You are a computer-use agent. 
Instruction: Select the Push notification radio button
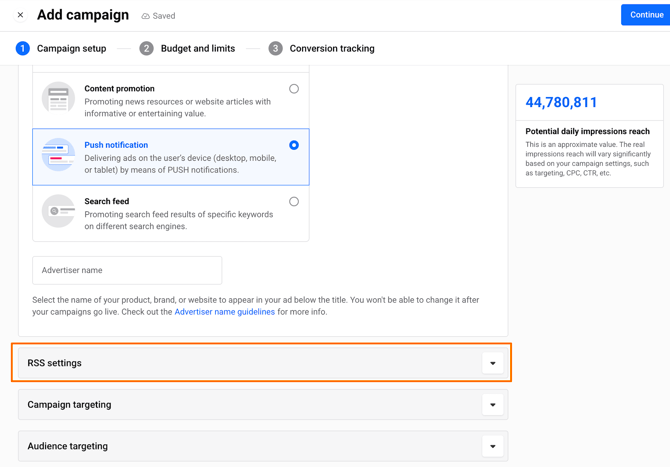[294, 145]
